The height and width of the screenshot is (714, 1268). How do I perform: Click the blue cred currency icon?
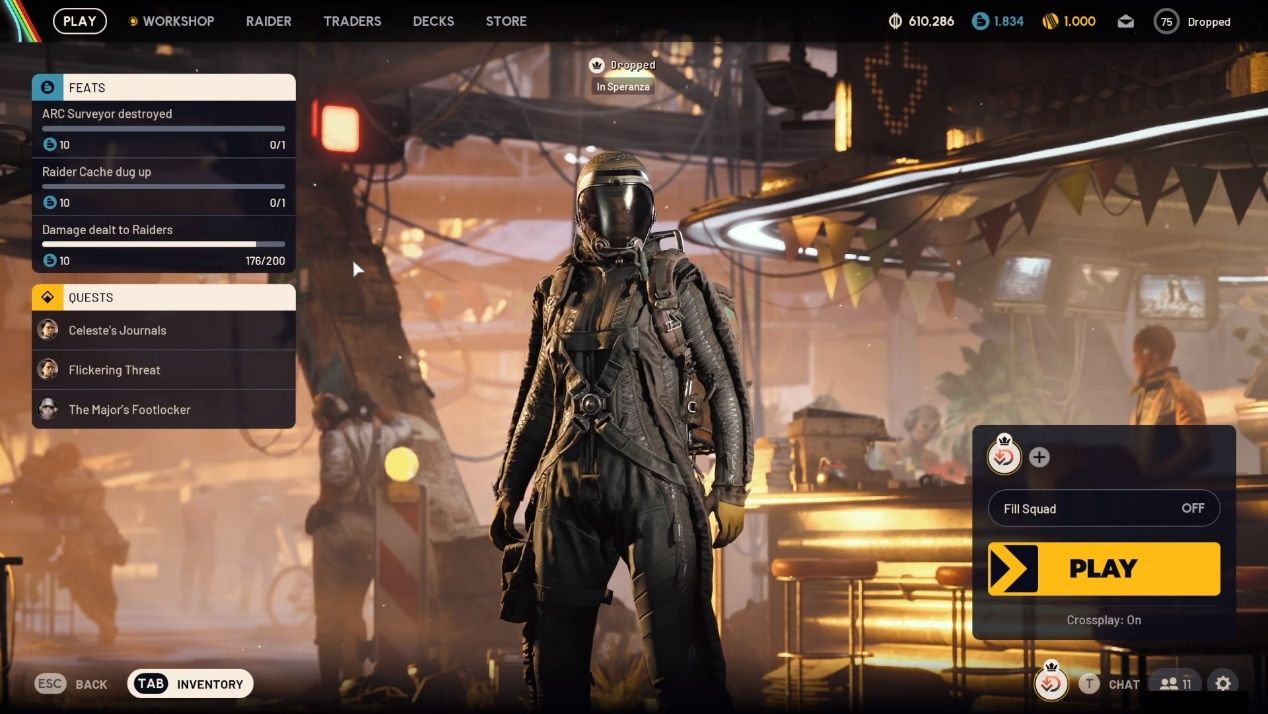coord(981,21)
